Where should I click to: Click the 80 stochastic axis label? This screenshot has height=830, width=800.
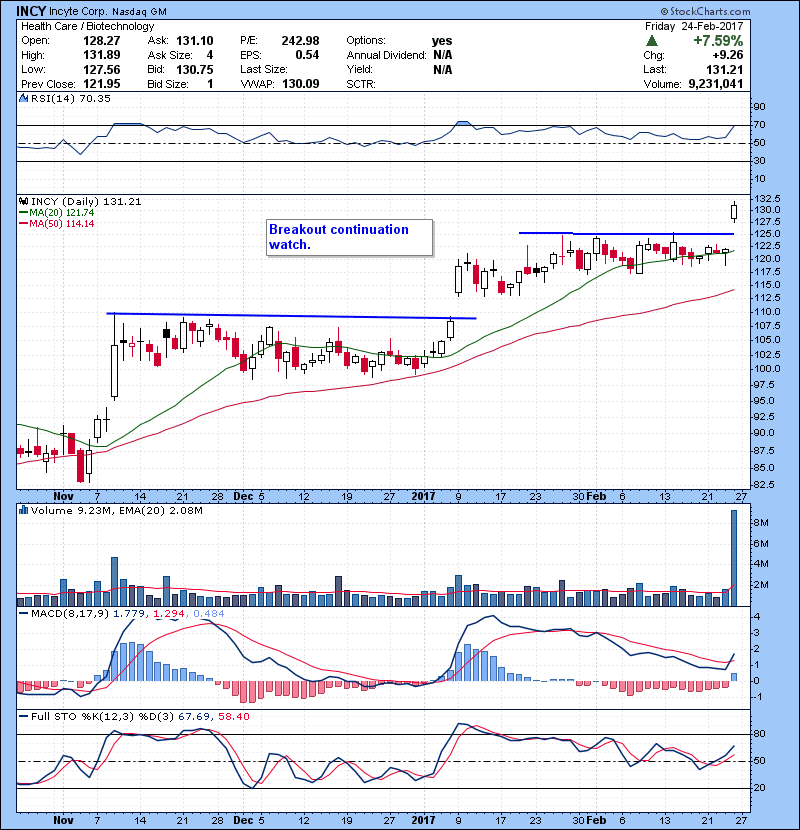click(759, 734)
